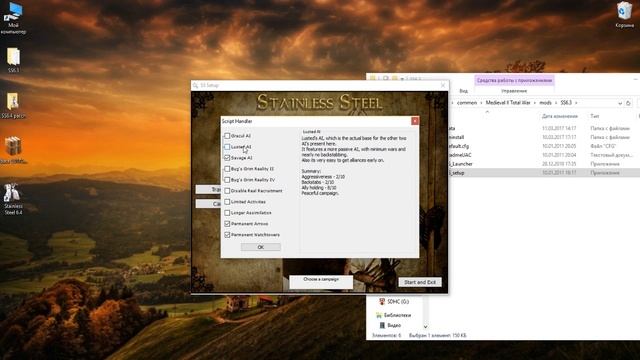640x360 pixels.
Task: Open the address bar history dropdown in Explorer
Action: pos(620,103)
